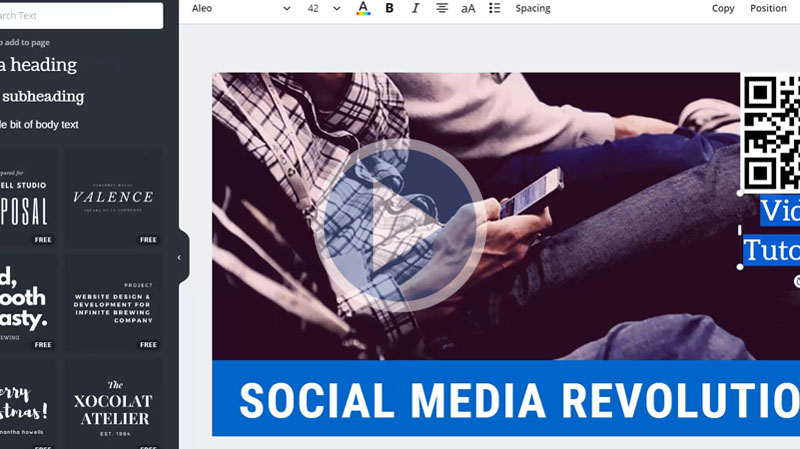Viewport: 800px width, 449px height.
Task: Change text alignment with the align icon
Action: [x=442, y=8]
